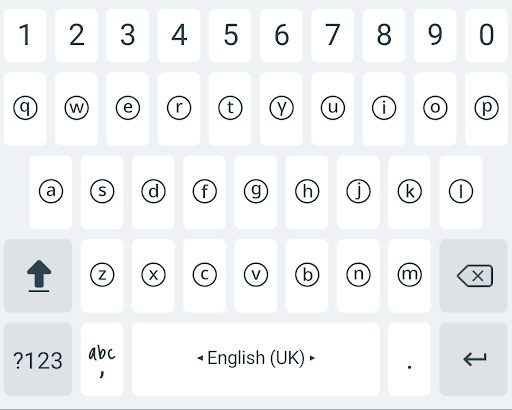Tap the circled letter m key
This screenshot has height=410, width=512.
click(409, 276)
